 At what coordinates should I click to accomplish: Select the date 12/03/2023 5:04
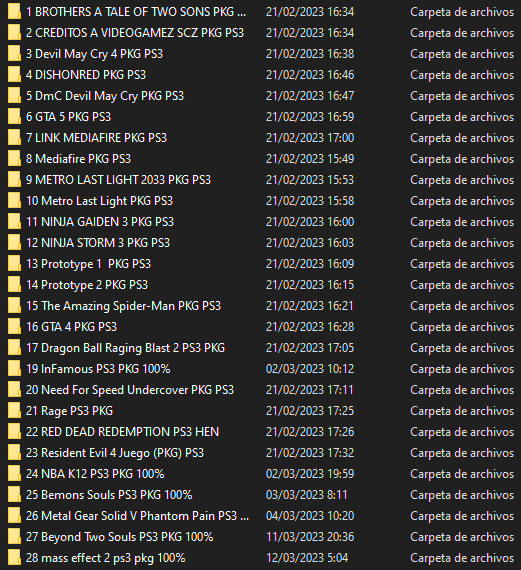(307, 558)
